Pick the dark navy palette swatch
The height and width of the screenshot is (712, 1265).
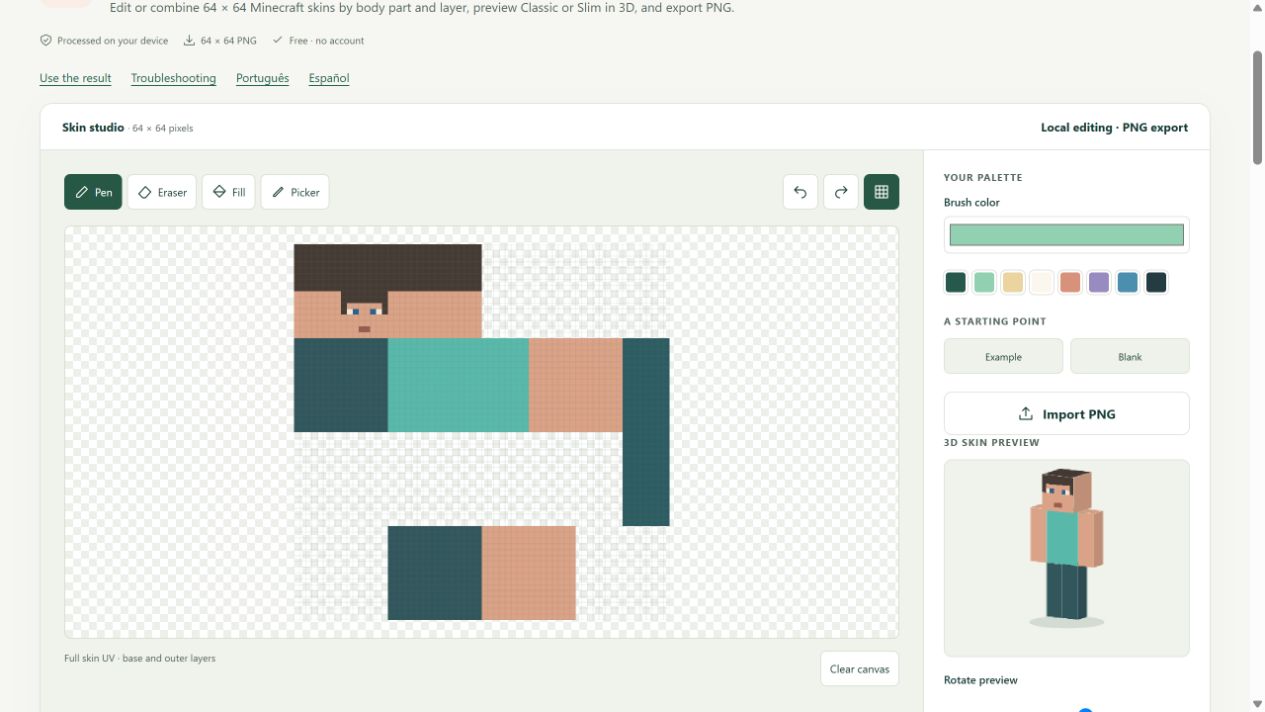coord(1156,283)
